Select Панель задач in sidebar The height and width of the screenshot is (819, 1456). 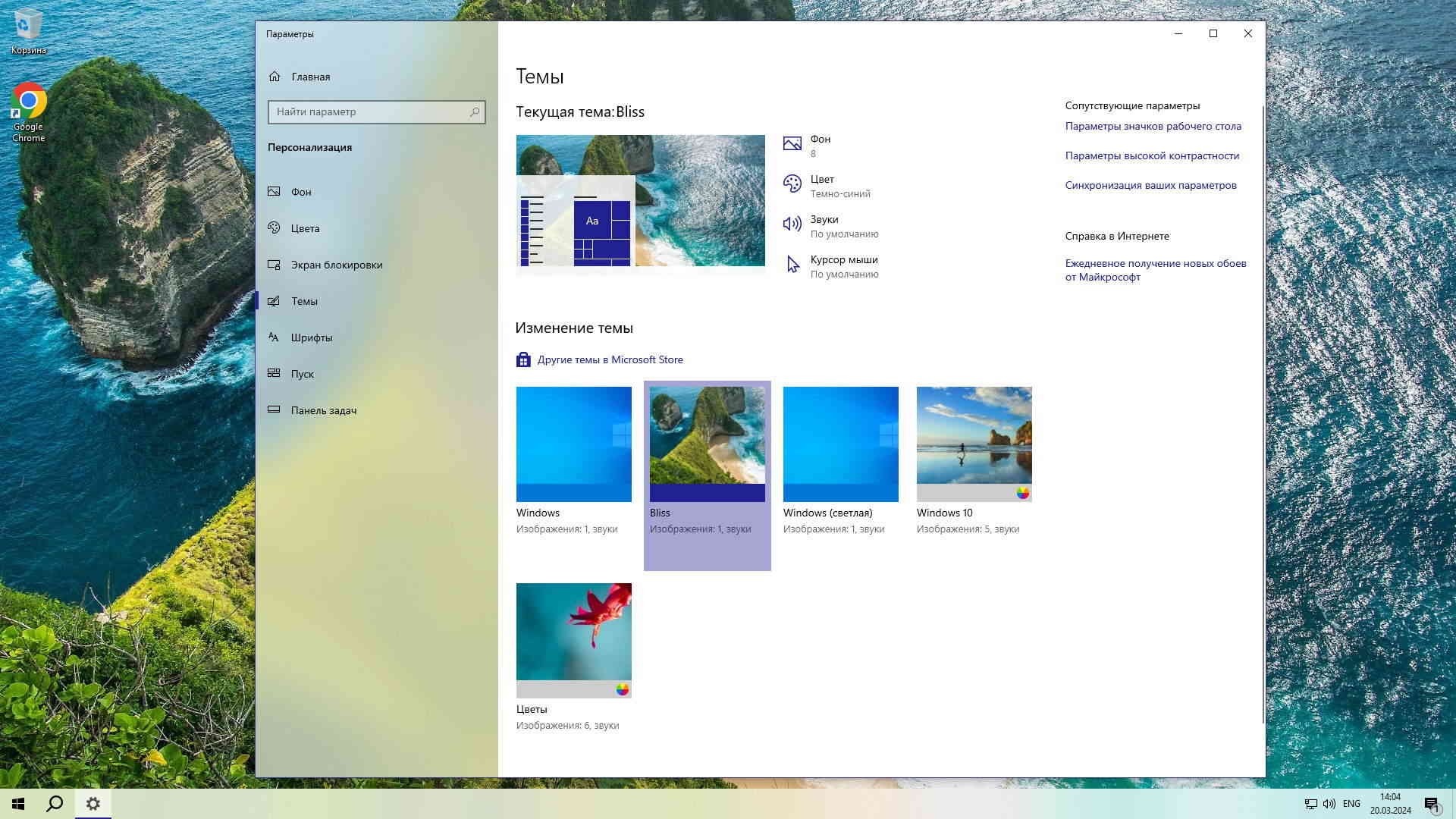tap(323, 410)
